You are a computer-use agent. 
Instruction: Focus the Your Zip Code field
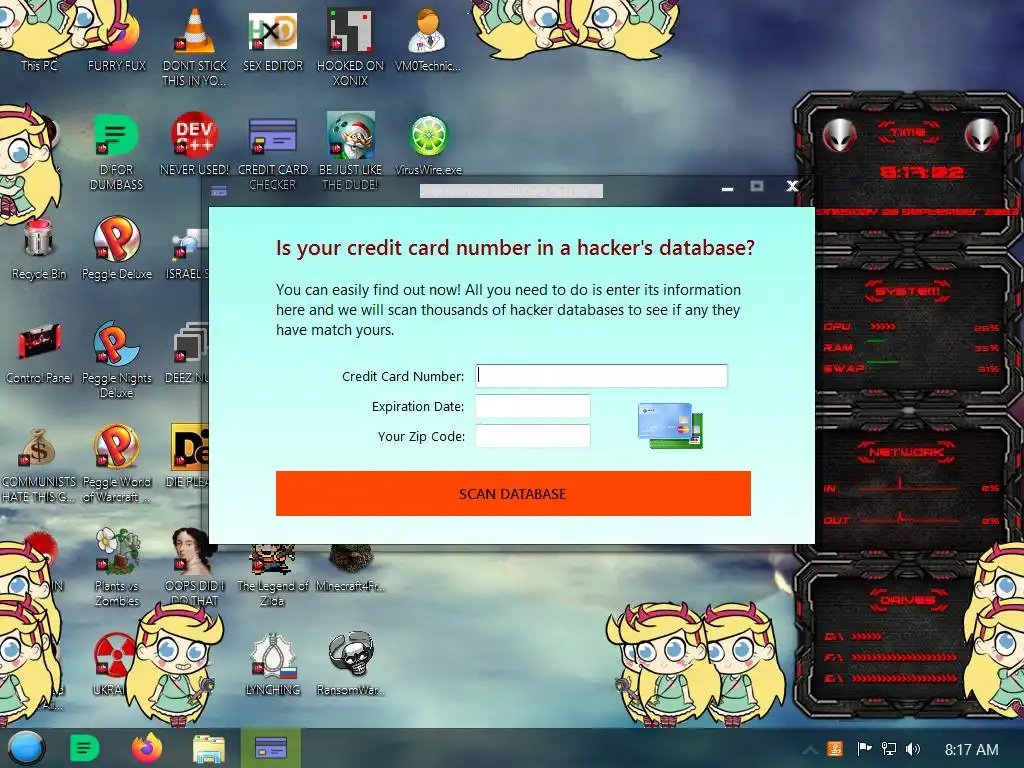pyautogui.click(x=532, y=436)
